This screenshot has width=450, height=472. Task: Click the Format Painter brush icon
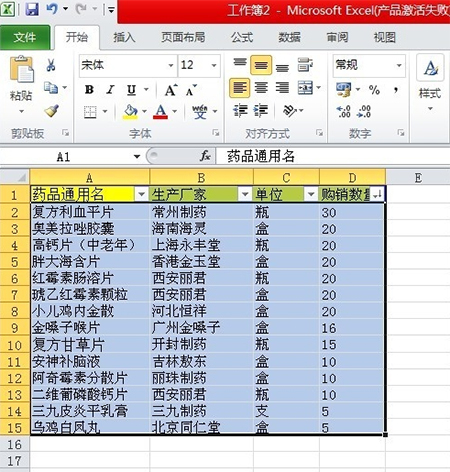[x=51, y=111]
